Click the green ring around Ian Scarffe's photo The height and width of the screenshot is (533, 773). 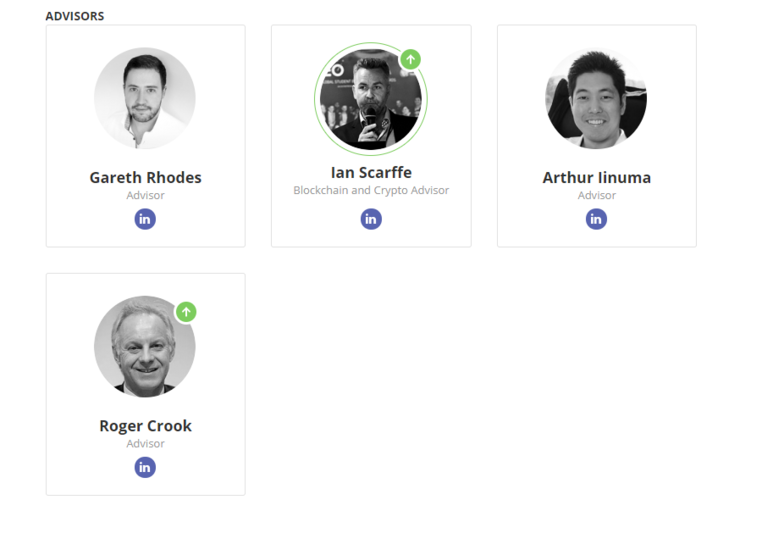(x=316, y=99)
